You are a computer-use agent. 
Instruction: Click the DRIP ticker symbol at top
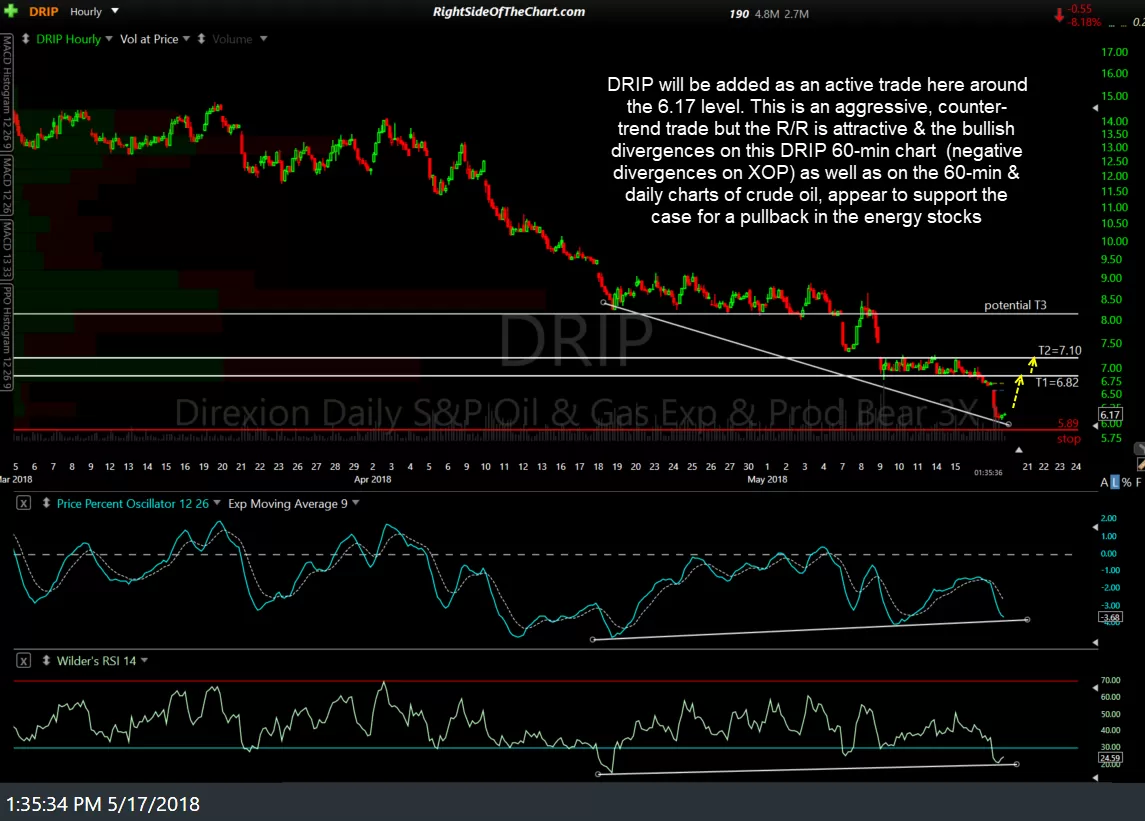coord(43,12)
